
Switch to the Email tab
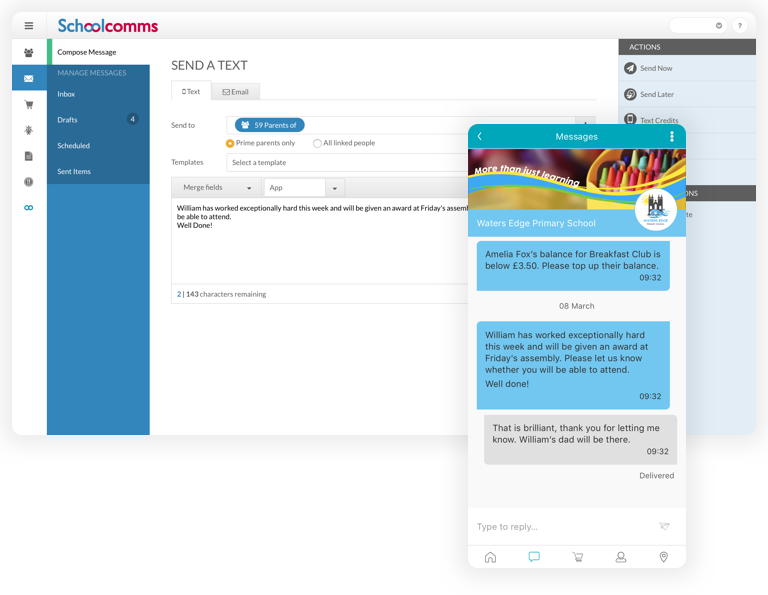tap(236, 92)
